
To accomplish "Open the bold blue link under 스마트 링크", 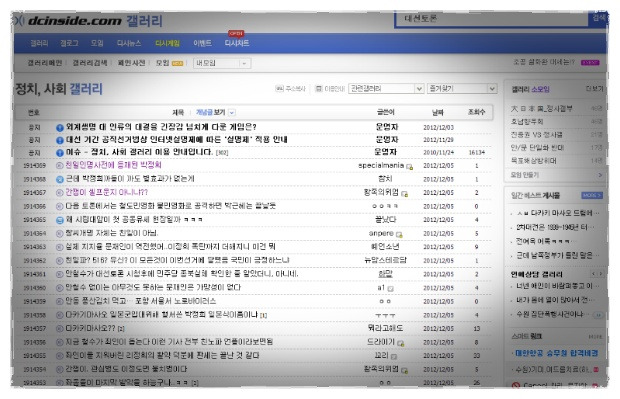I will coord(557,353).
